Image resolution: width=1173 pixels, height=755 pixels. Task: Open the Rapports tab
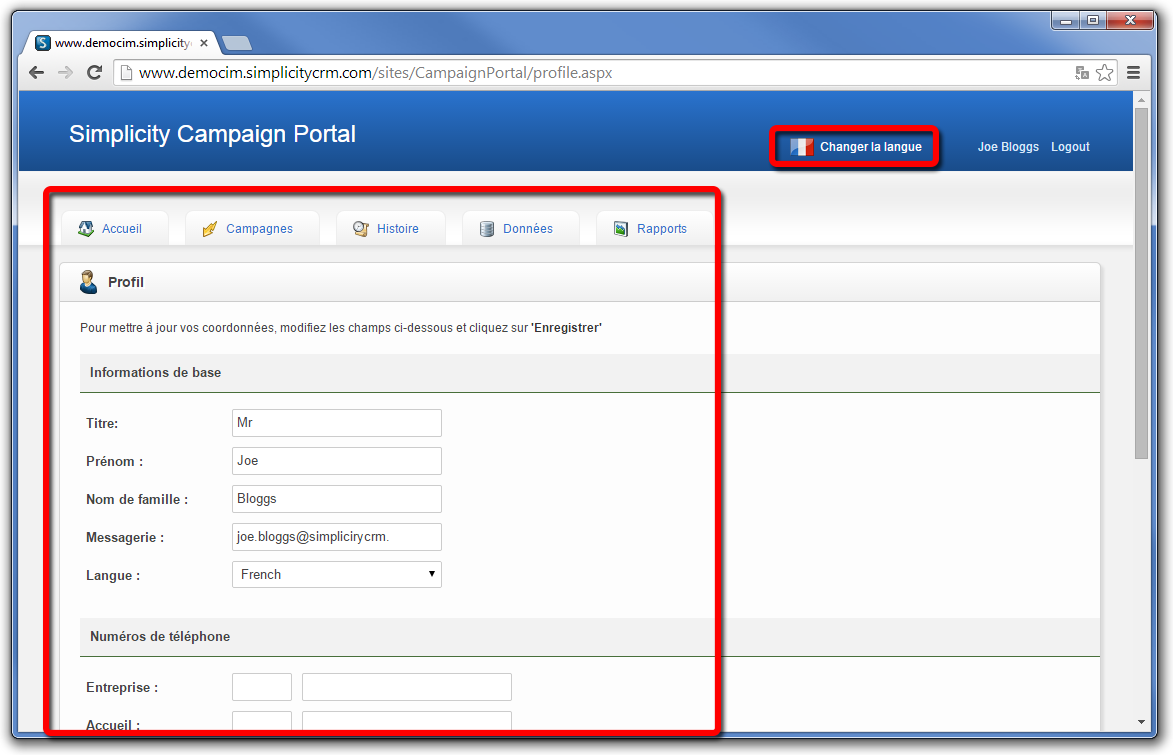click(x=655, y=229)
